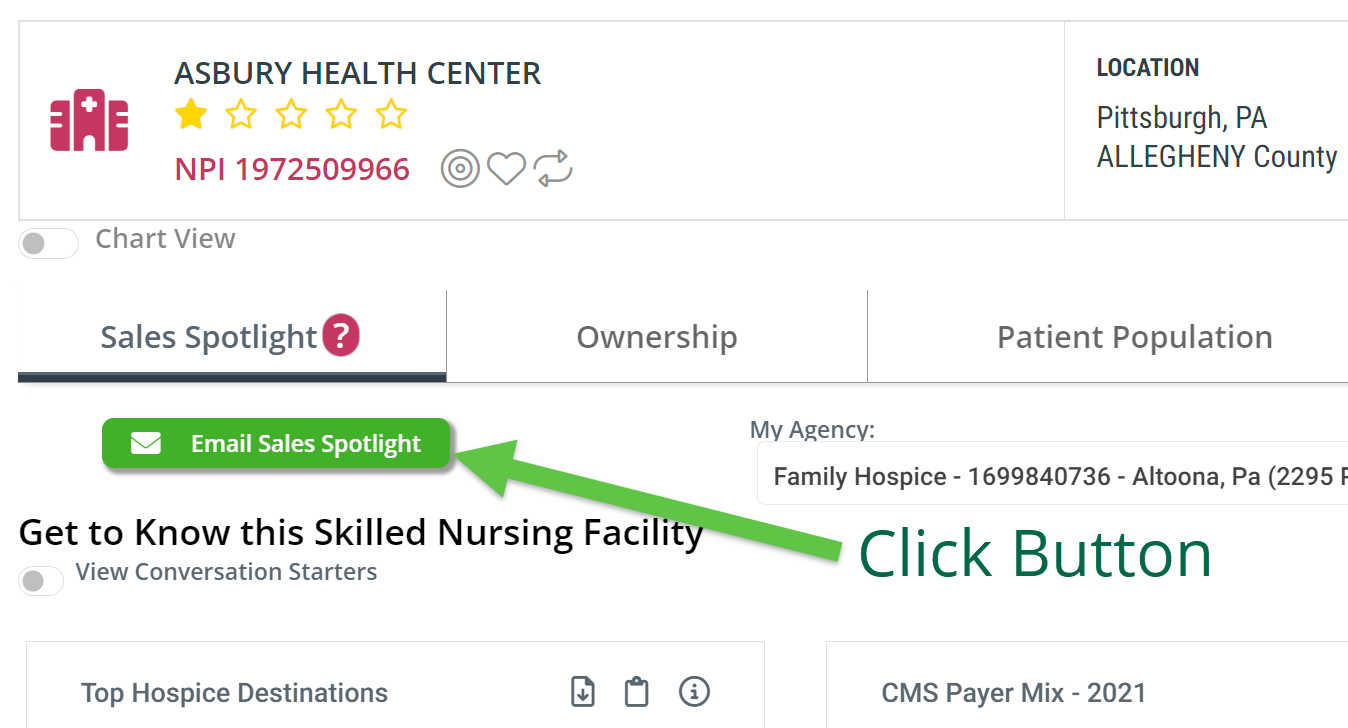Click the Asbury Health Center title

[358, 73]
